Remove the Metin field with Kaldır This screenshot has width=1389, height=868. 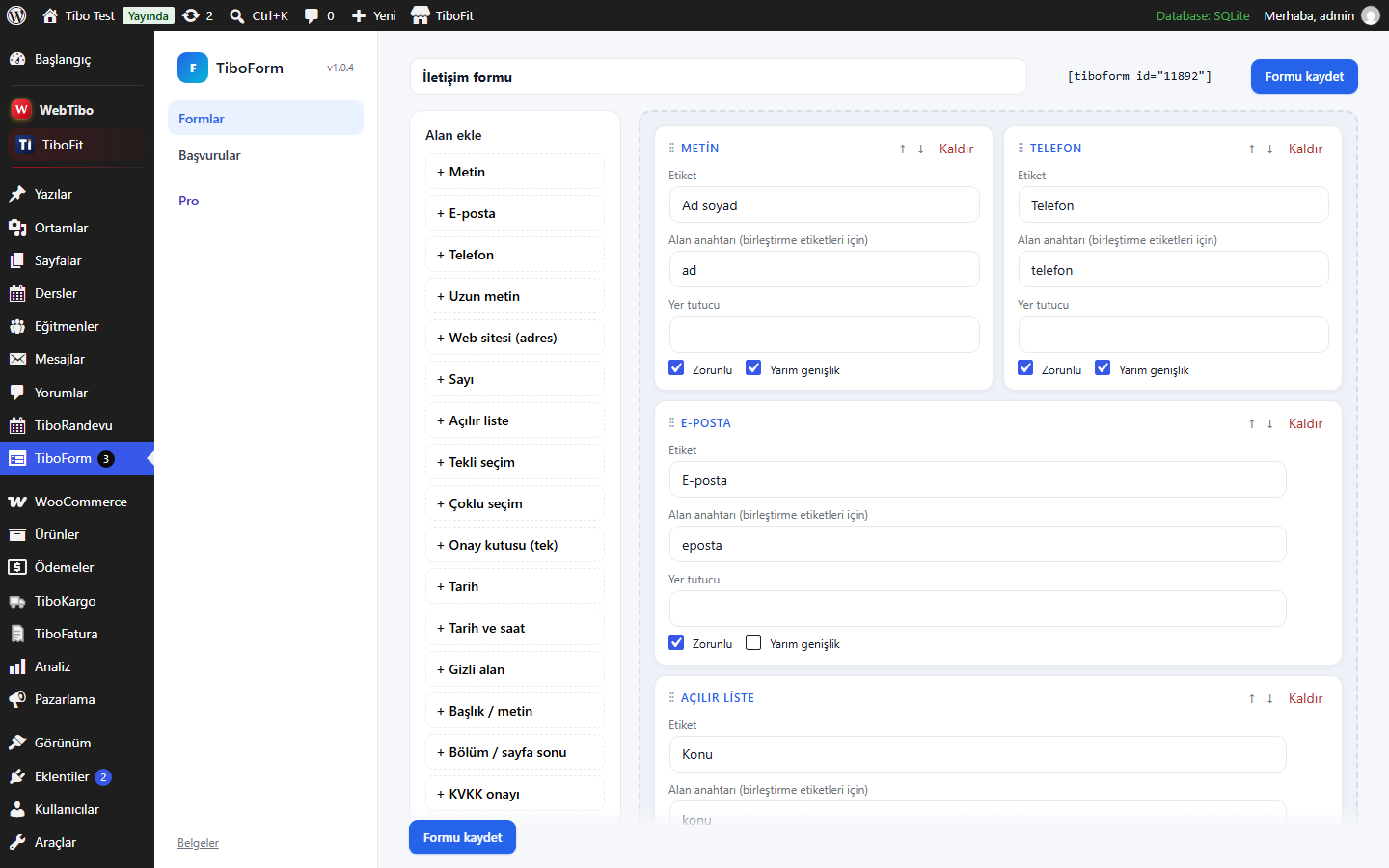coord(956,149)
